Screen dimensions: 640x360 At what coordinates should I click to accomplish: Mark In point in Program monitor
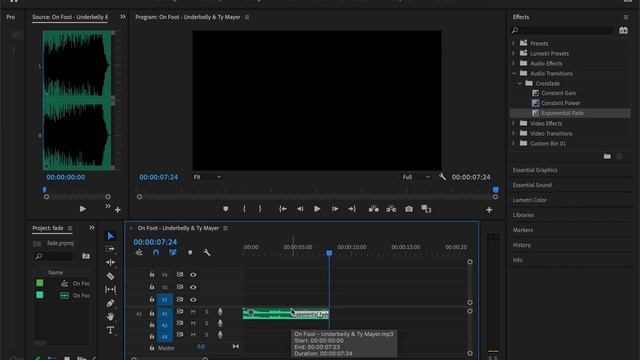coord(244,209)
